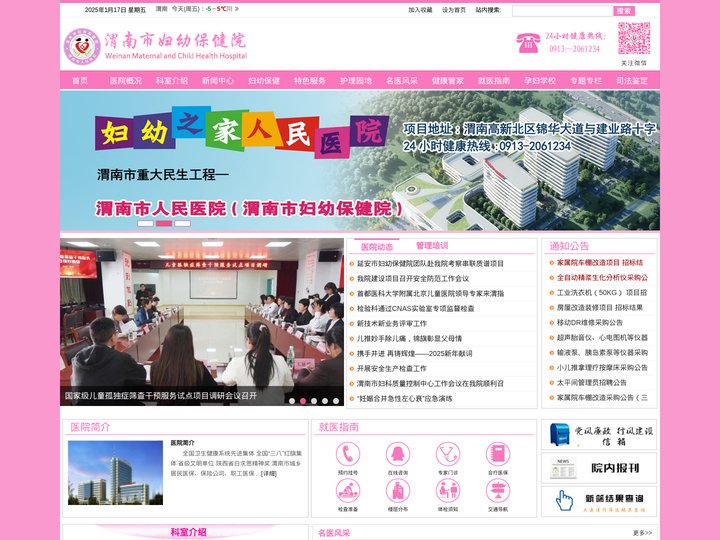Open 司法鉴定 navigation menu
Viewport: 720px width, 540px height.
[x=632, y=80]
